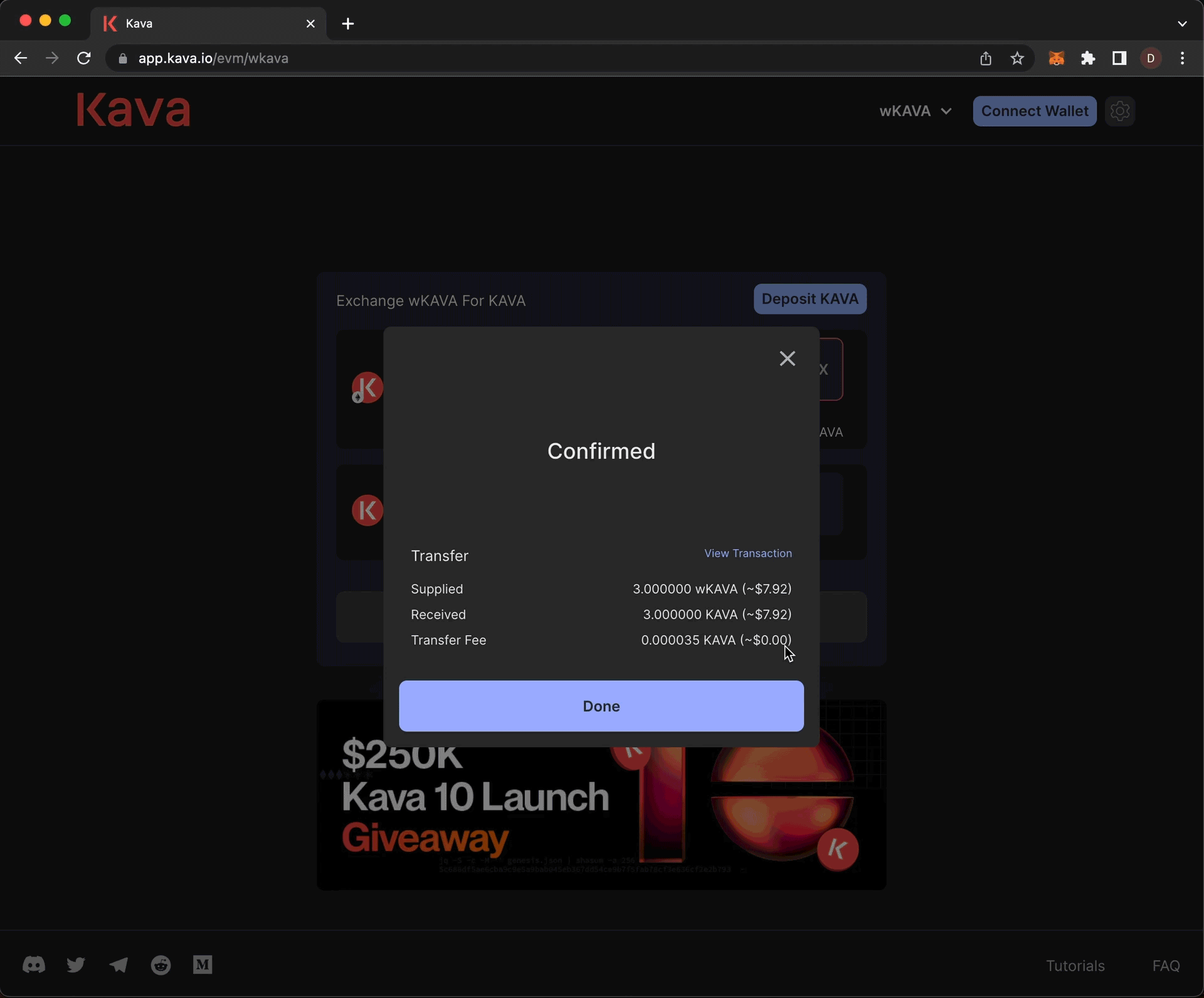Open the settings gear icon

[1119, 111]
